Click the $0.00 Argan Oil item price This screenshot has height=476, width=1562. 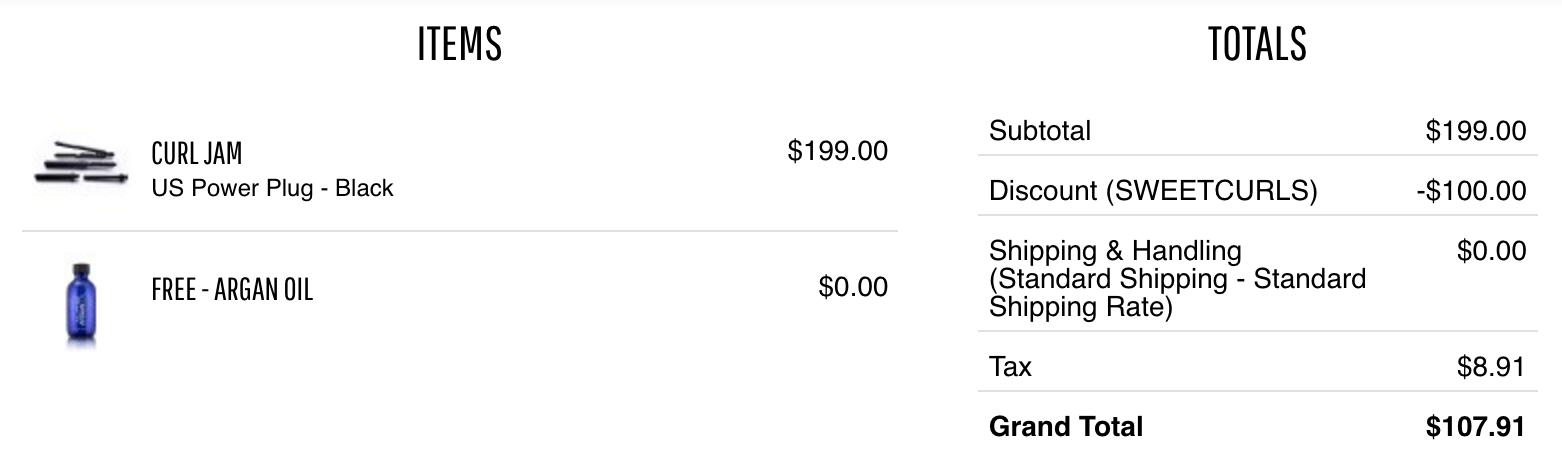(x=853, y=287)
